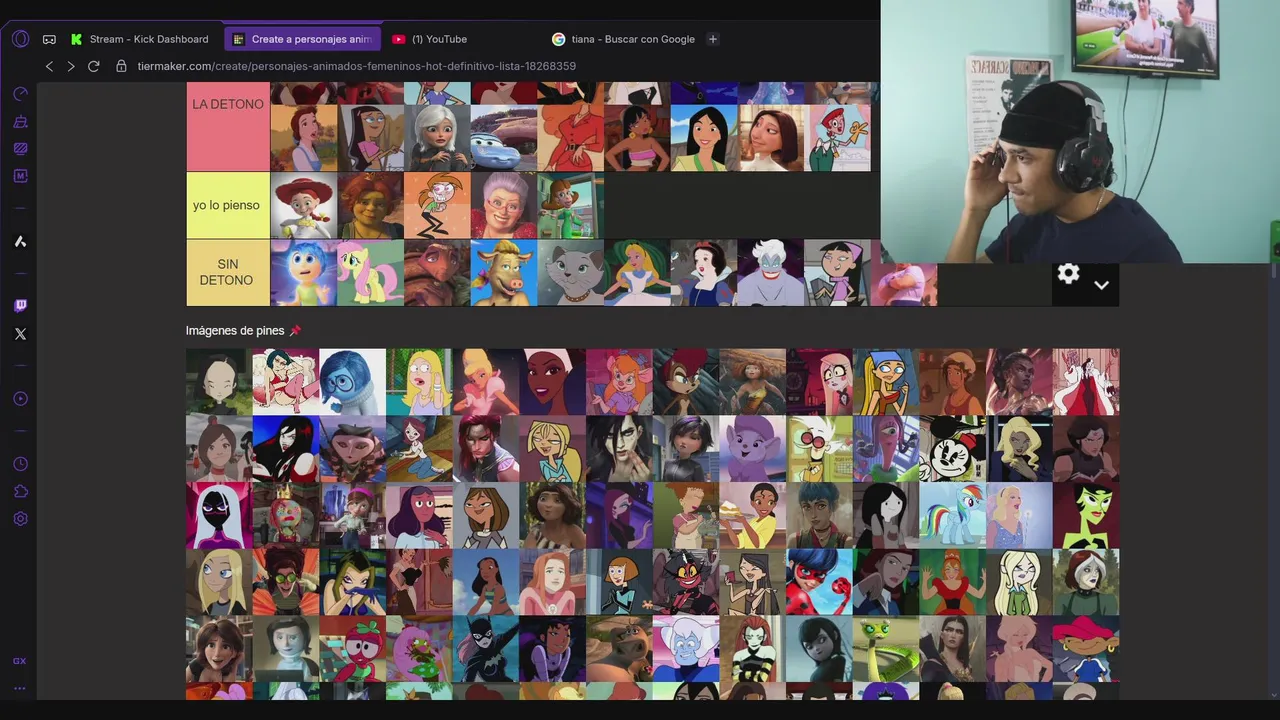Pick Cruella de Vil from pin images
The height and width of the screenshot is (720, 1280).
[x=1086, y=382]
